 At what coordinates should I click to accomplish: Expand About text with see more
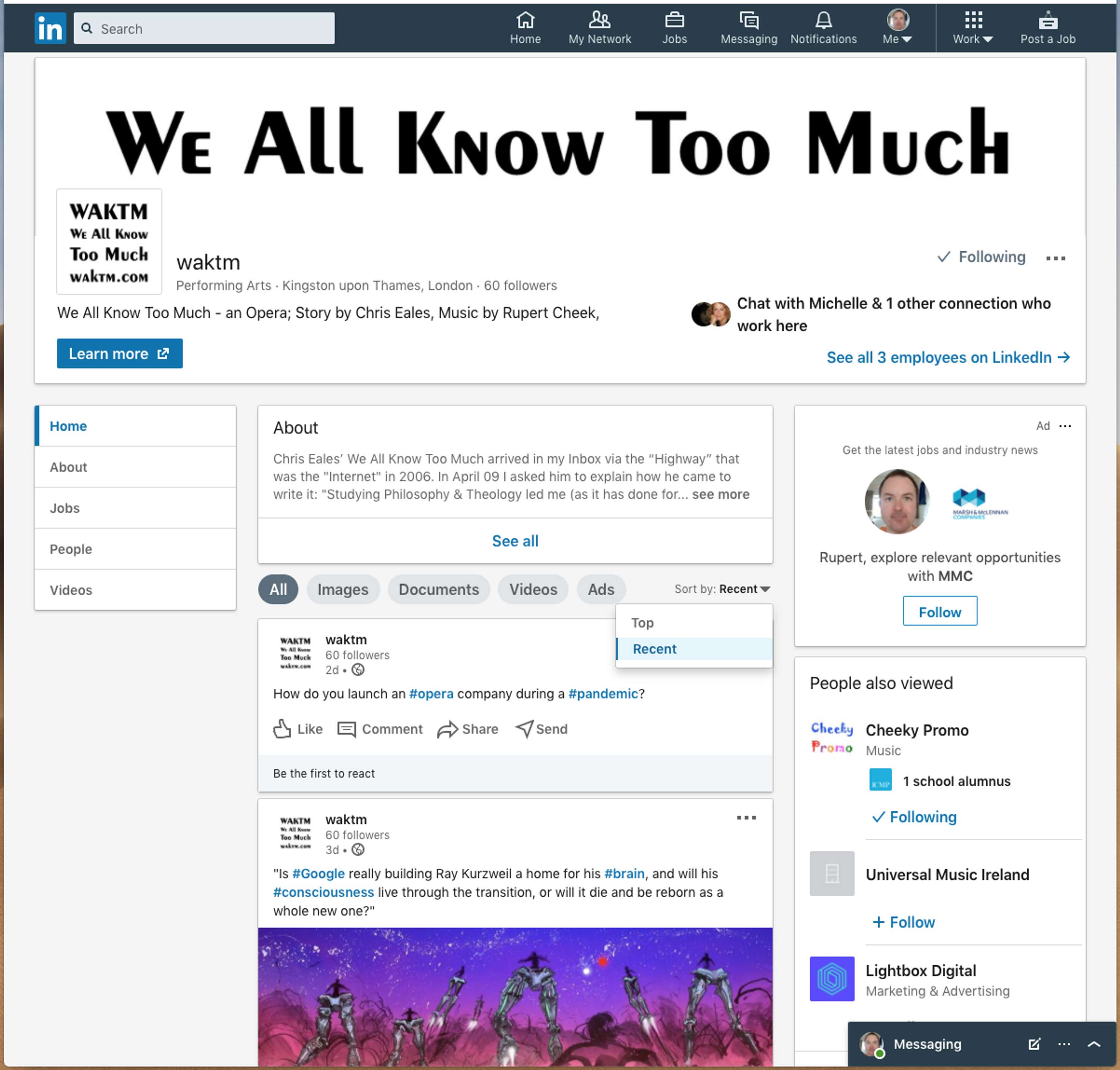(x=721, y=494)
